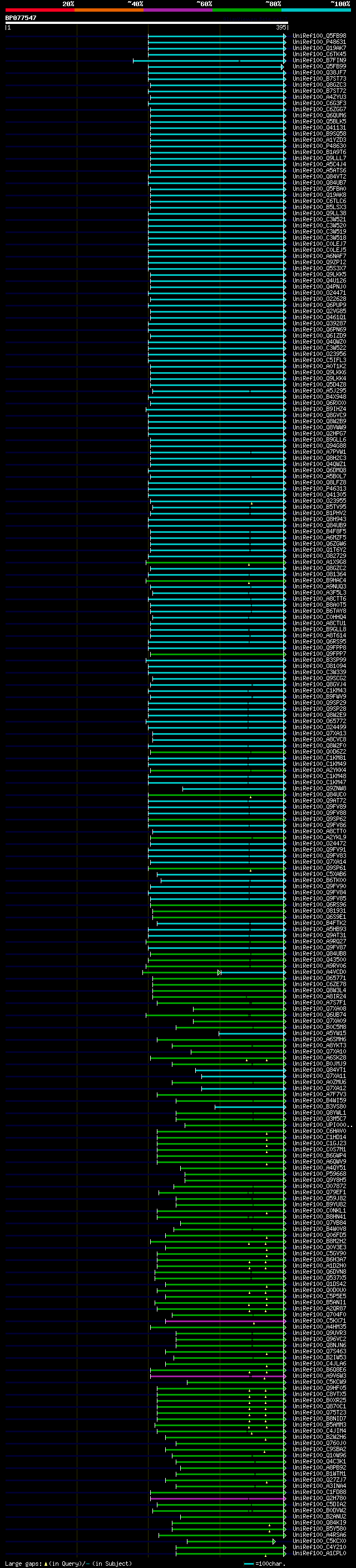Open hit UniRef100_B6GWP4
The height and width of the screenshot is (1568, 356).
(319, 1155)
